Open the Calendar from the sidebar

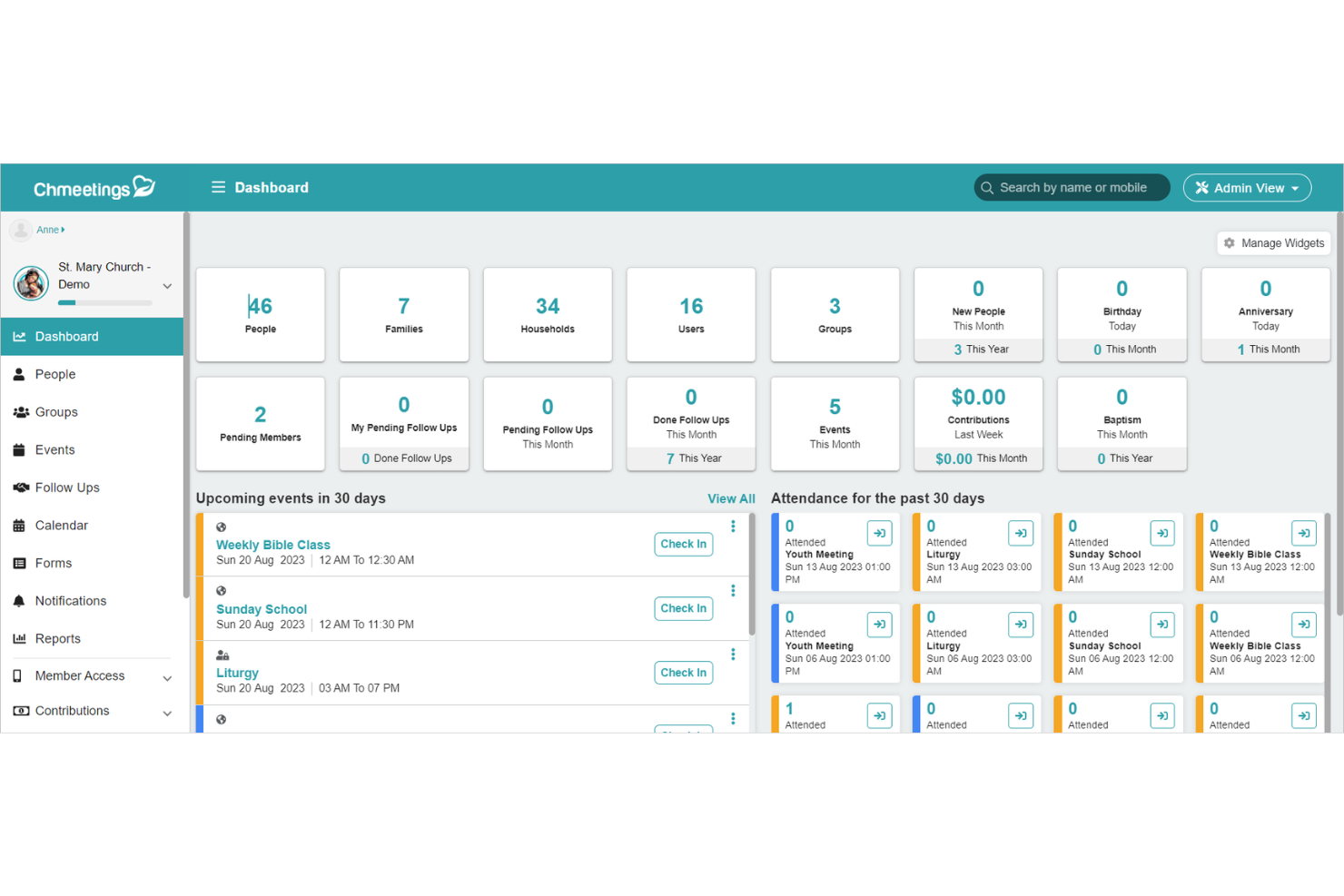(61, 525)
